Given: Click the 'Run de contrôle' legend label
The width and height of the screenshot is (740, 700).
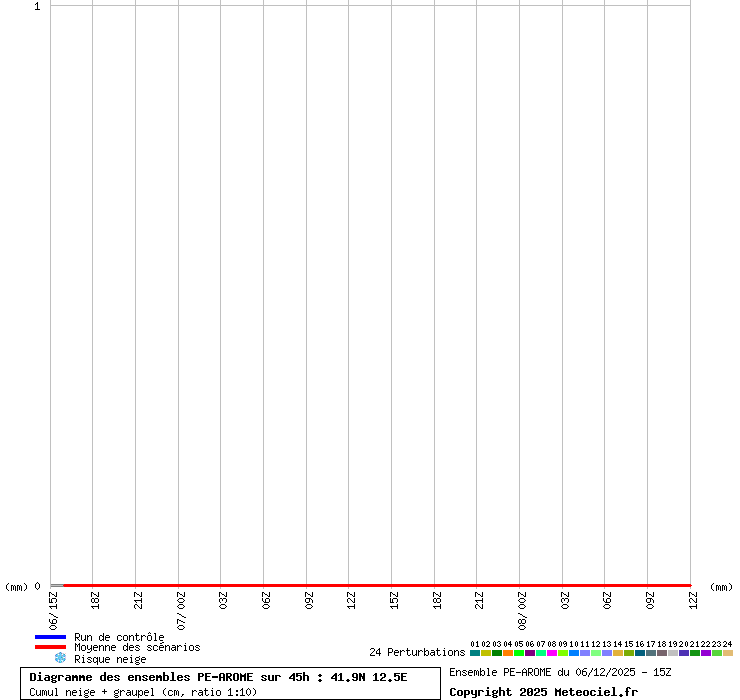Looking at the screenshot, I should coord(119,637).
